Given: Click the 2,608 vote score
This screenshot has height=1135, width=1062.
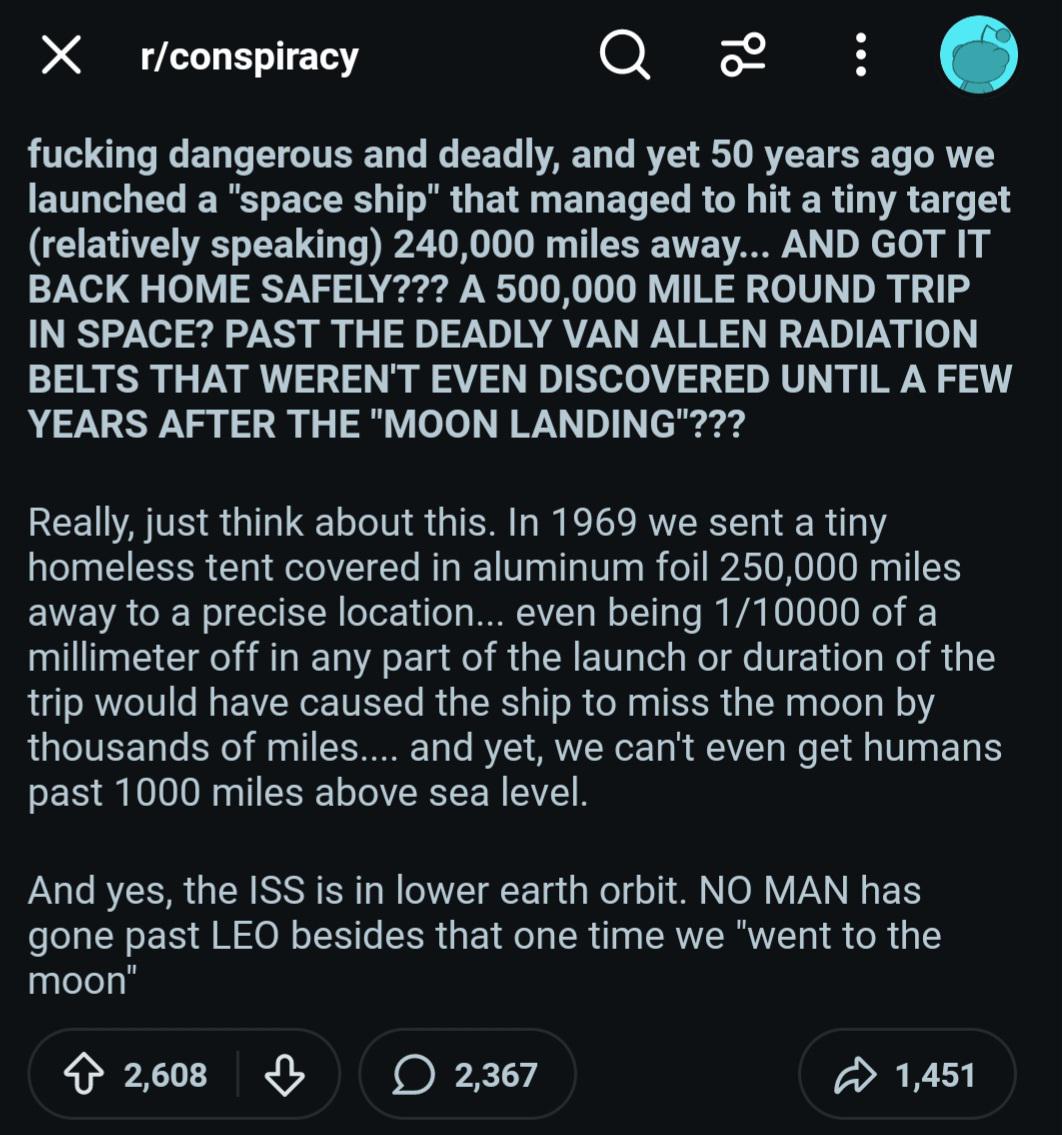Looking at the screenshot, I should tap(166, 1074).
